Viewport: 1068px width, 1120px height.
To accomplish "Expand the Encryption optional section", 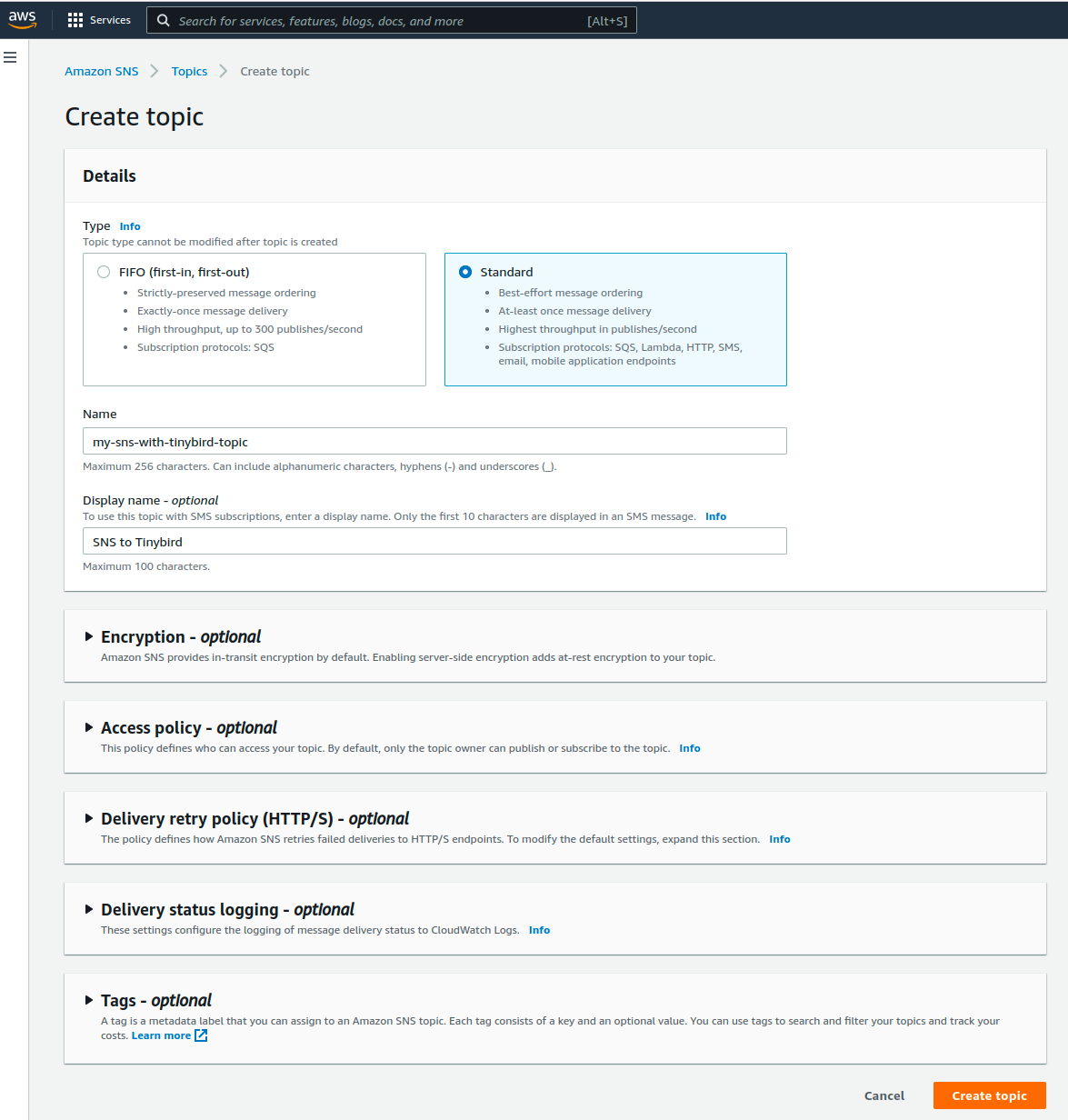I will point(89,636).
